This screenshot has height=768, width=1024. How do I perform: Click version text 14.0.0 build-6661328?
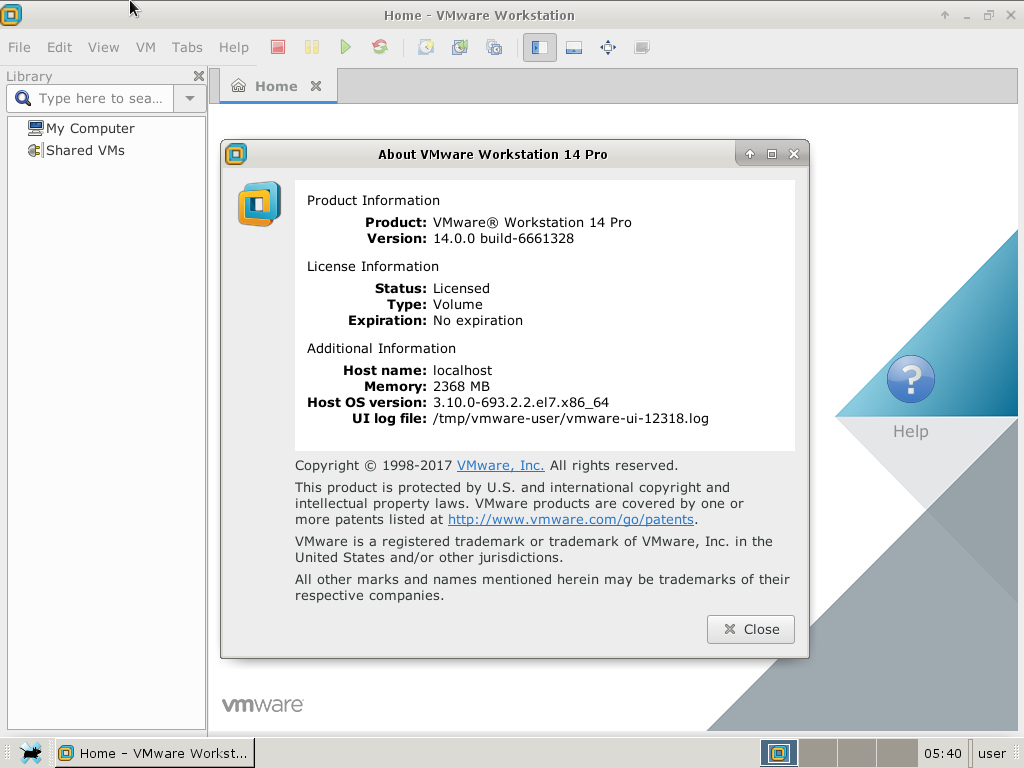click(x=504, y=238)
